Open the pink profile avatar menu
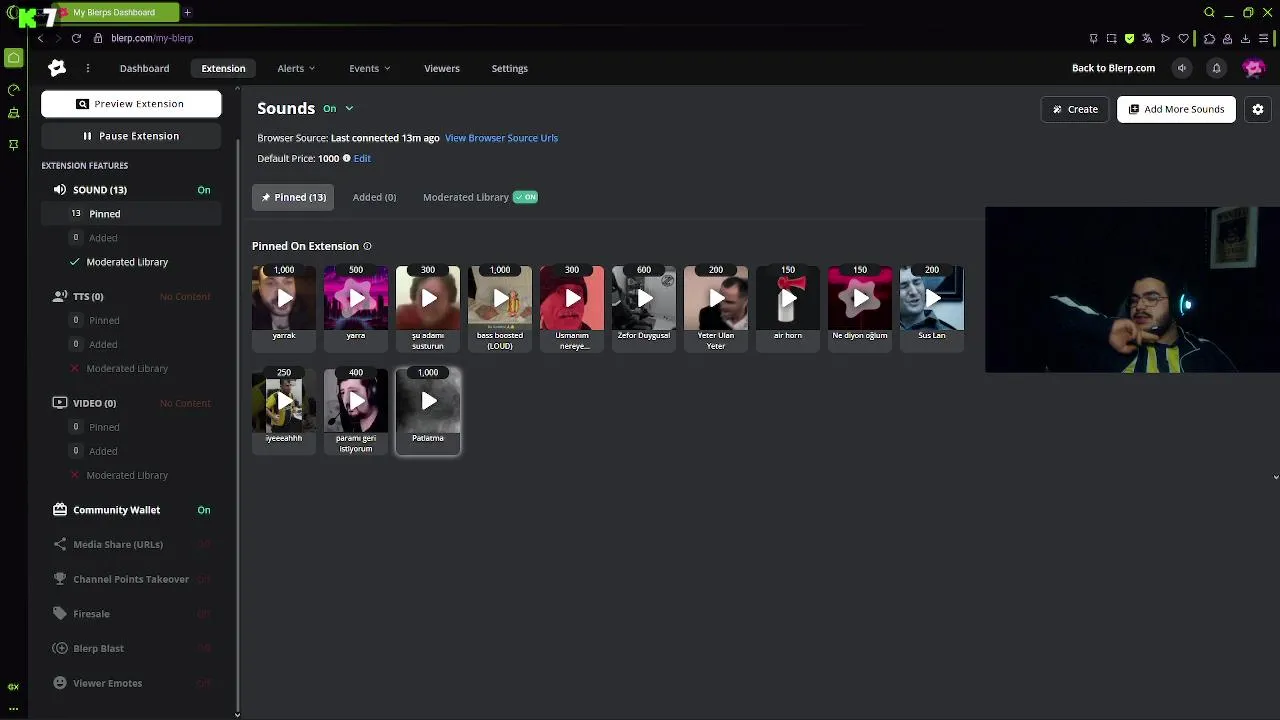Screen dimensions: 1280x720 click(x=1253, y=68)
